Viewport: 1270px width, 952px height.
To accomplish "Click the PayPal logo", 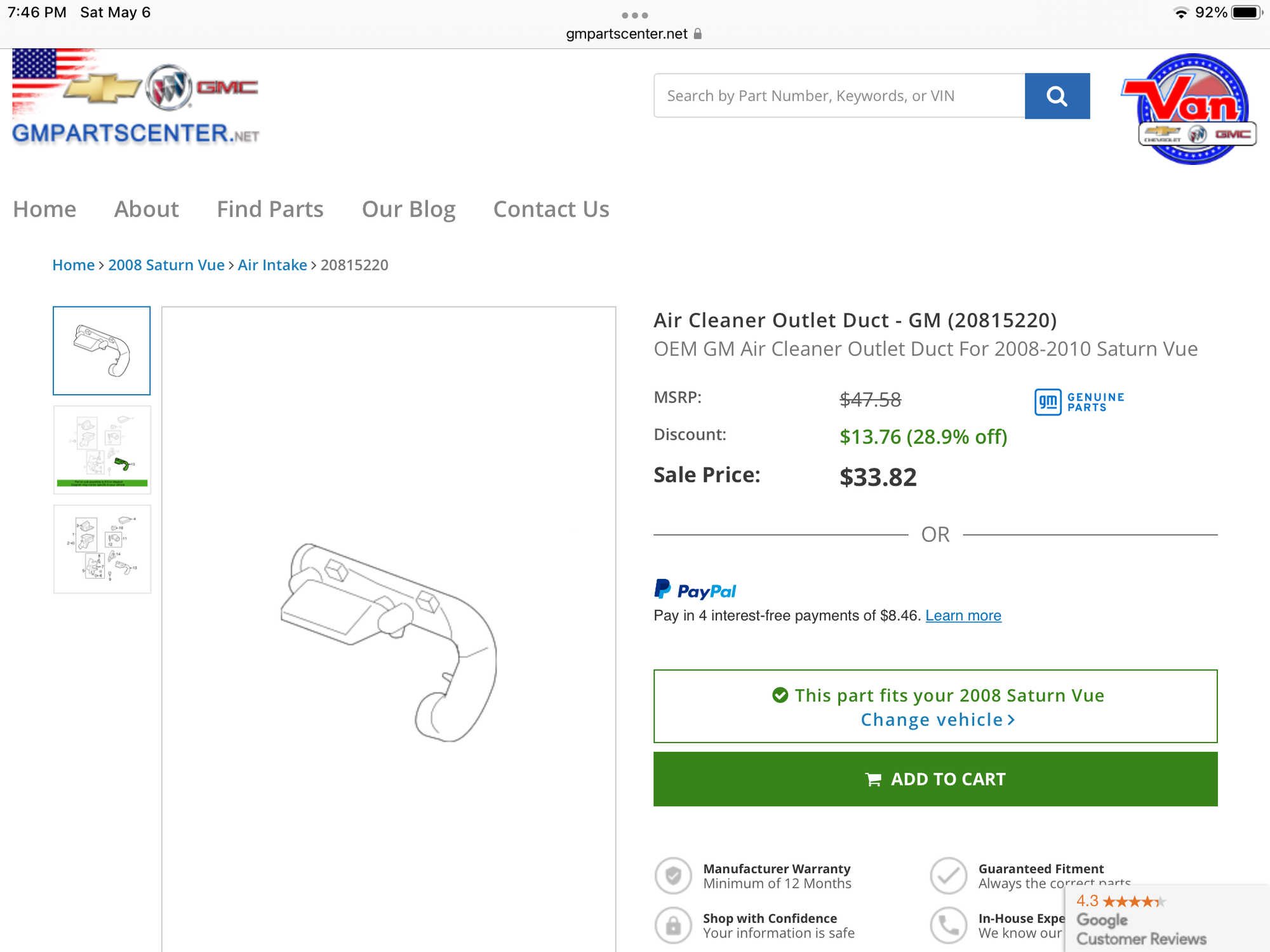I will (695, 590).
